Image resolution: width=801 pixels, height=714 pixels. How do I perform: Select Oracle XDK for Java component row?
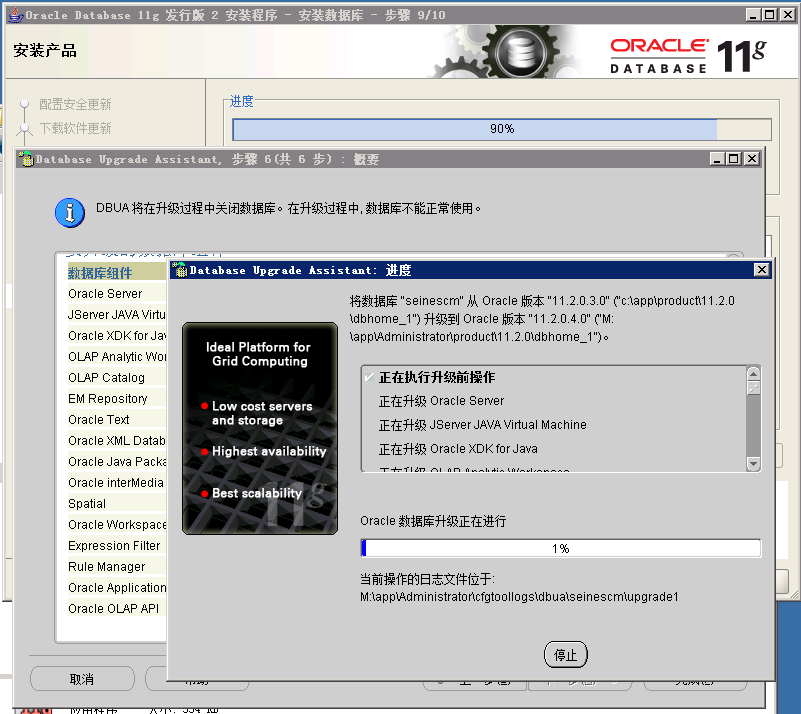click(116, 336)
